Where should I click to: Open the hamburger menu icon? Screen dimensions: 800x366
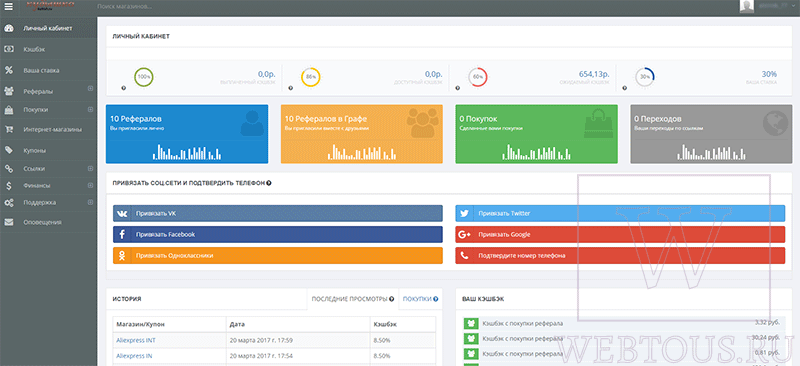coord(9,7)
